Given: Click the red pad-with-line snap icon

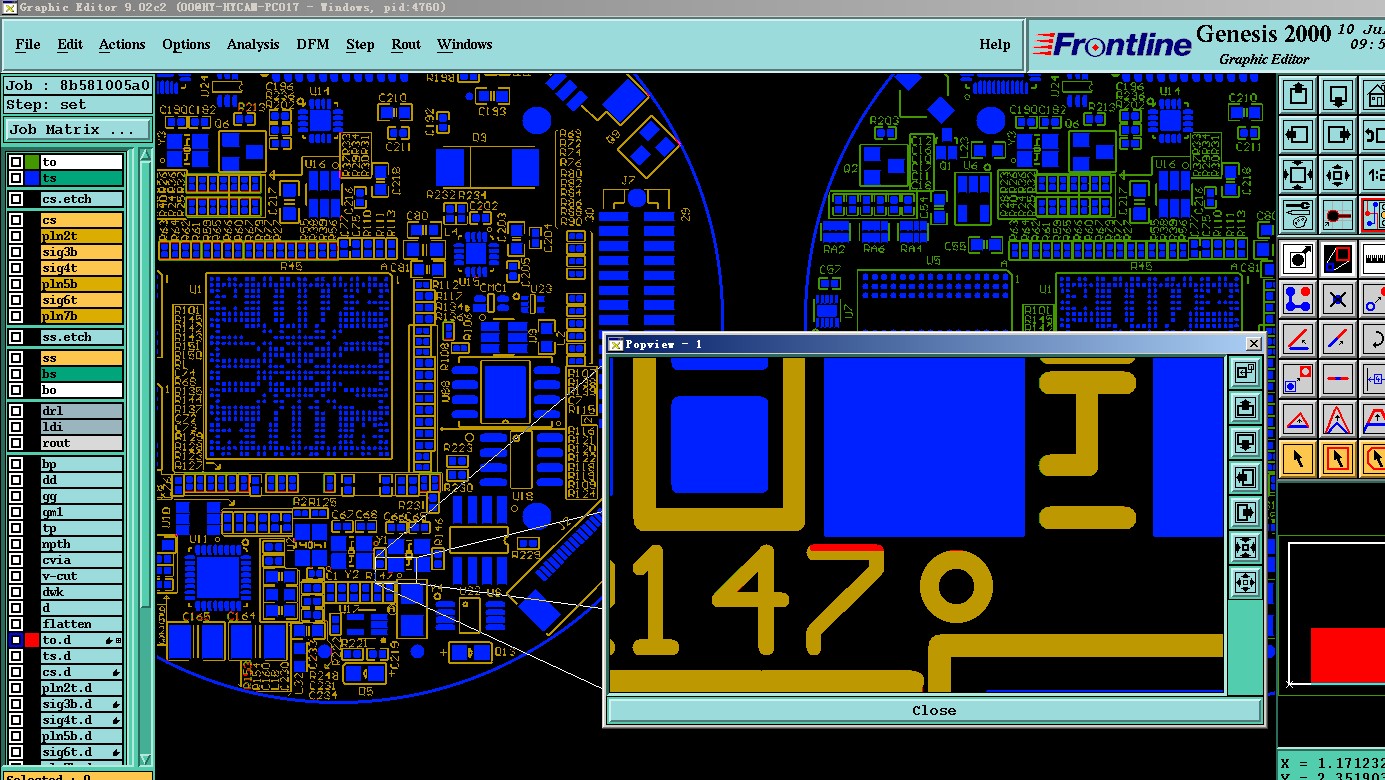Looking at the screenshot, I should click(1338, 213).
